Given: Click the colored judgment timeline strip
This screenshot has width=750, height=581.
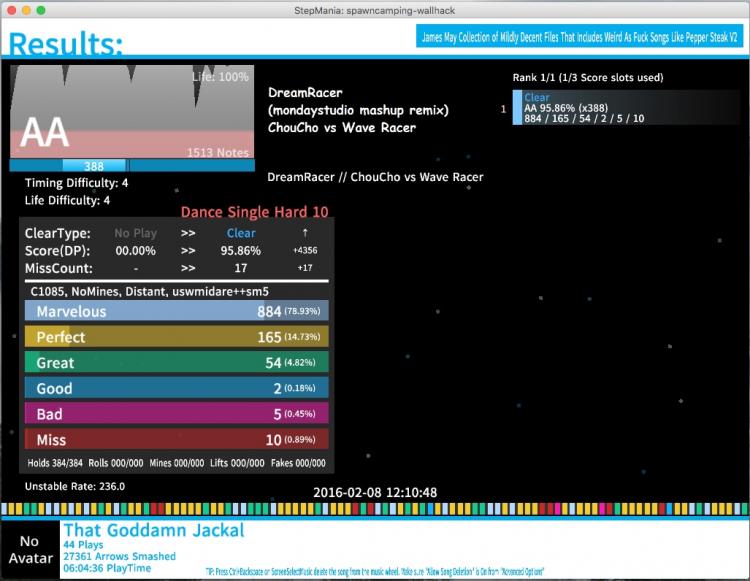Looking at the screenshot, I should click(375, 509).
